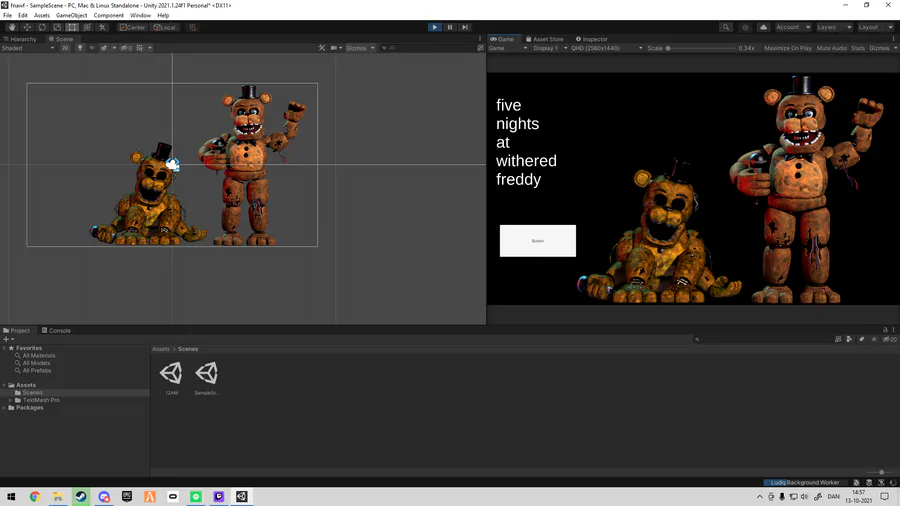The height and width of the screenshot is (506, 900).
Task: Toggle grid snapping icon
Action: tap(192, 27)
